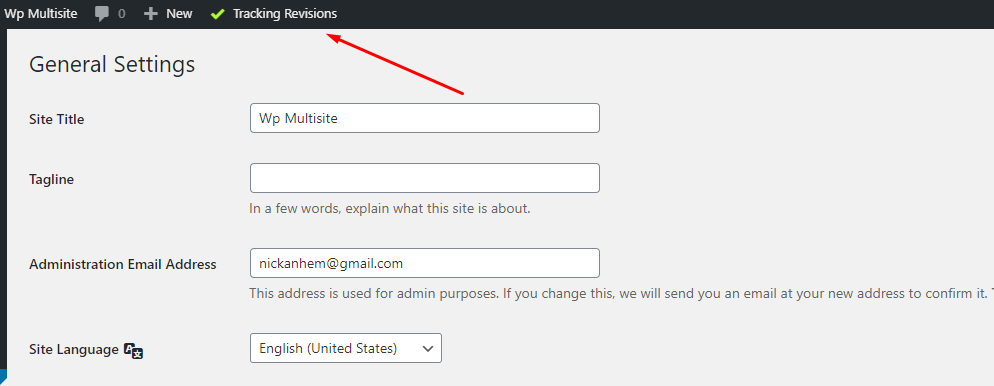Click the plus icon beside New

[150, 13]
